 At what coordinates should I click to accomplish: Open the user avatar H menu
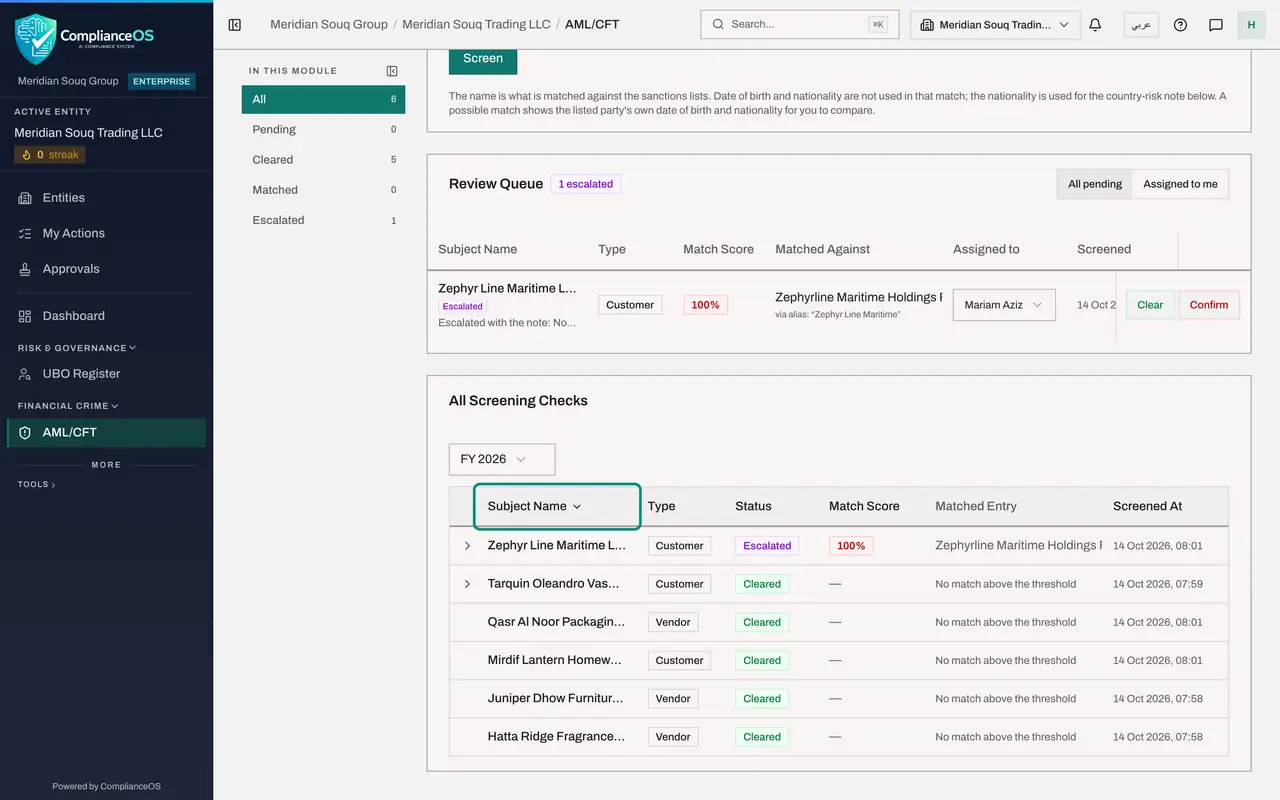1251,25
